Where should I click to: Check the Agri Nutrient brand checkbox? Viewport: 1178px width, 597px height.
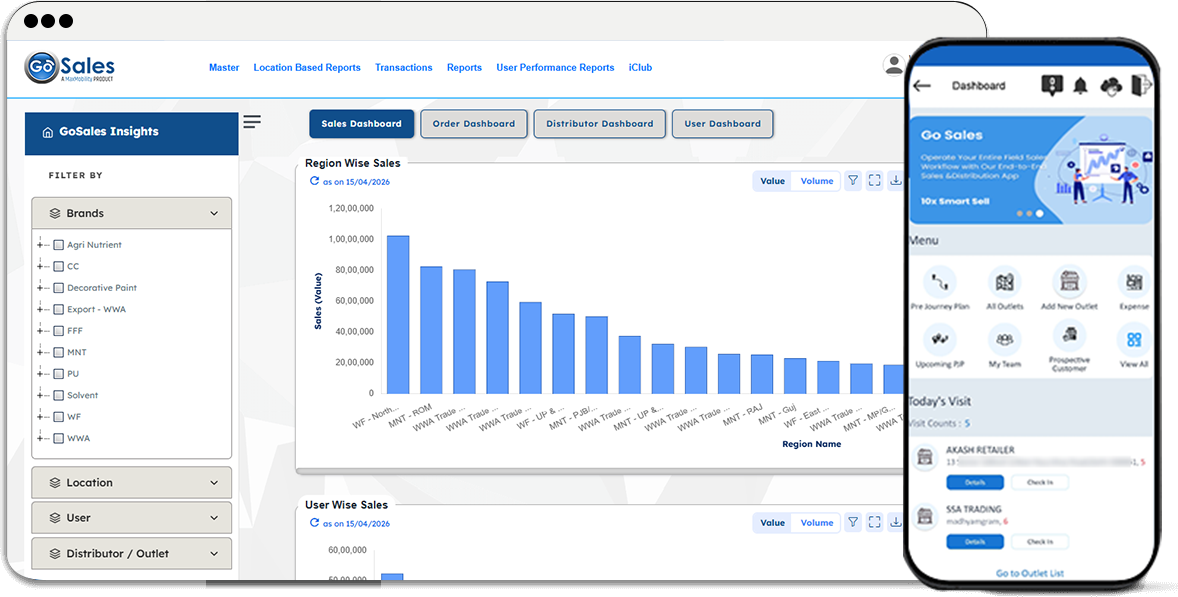point(59,245)
